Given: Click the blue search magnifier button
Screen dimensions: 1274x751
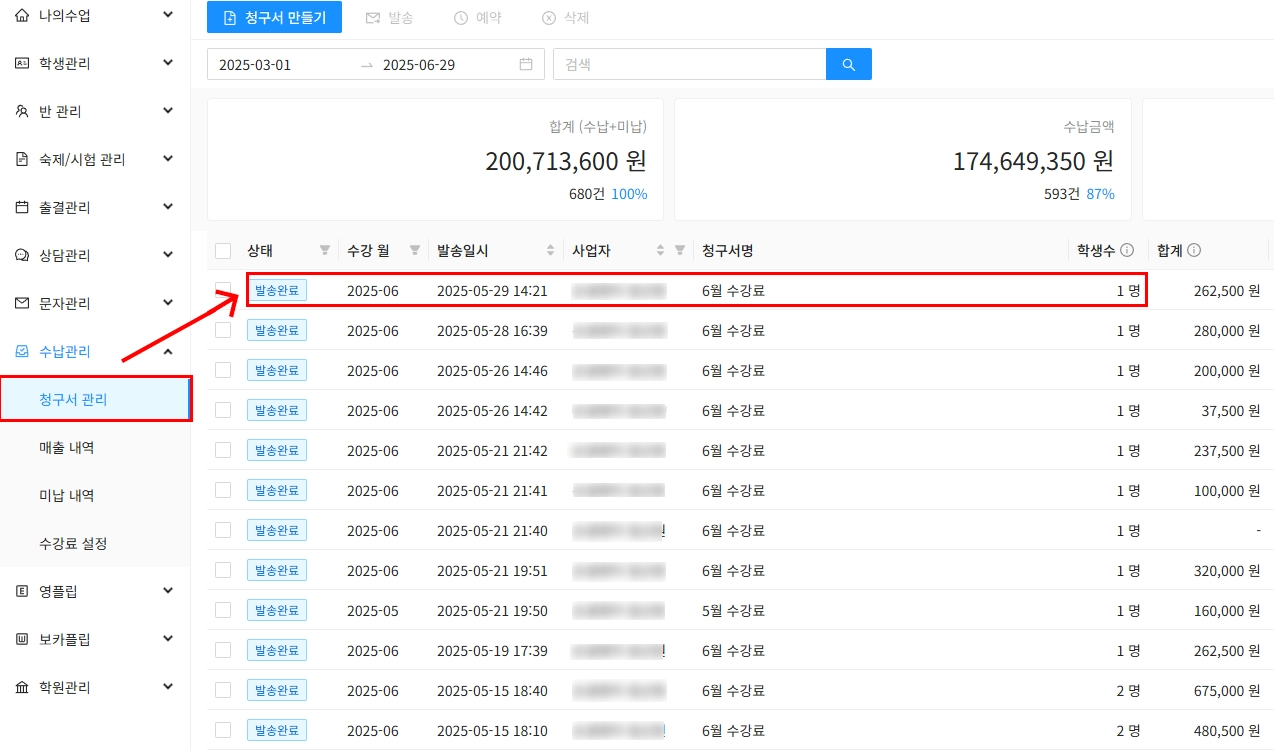Looking at the screenshot, I should [x=848, y=64].
